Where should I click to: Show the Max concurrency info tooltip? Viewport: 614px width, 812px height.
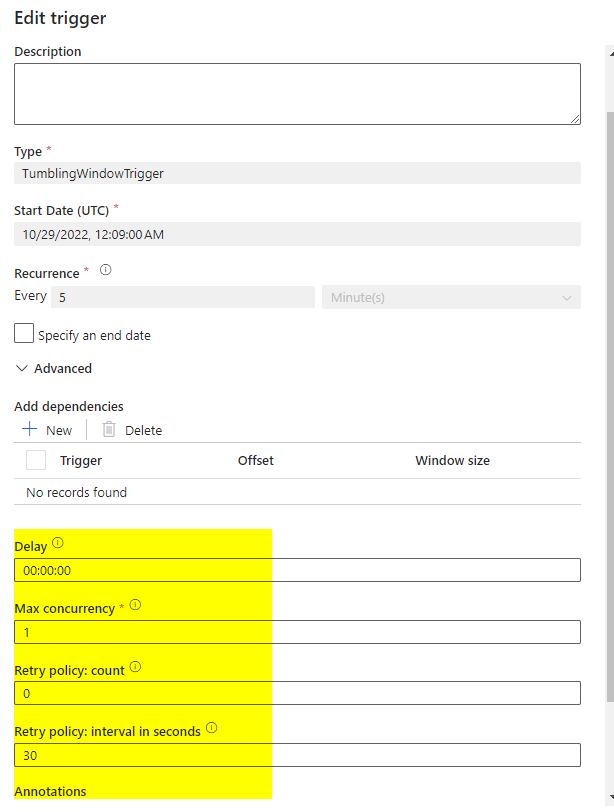pos(135,604)
